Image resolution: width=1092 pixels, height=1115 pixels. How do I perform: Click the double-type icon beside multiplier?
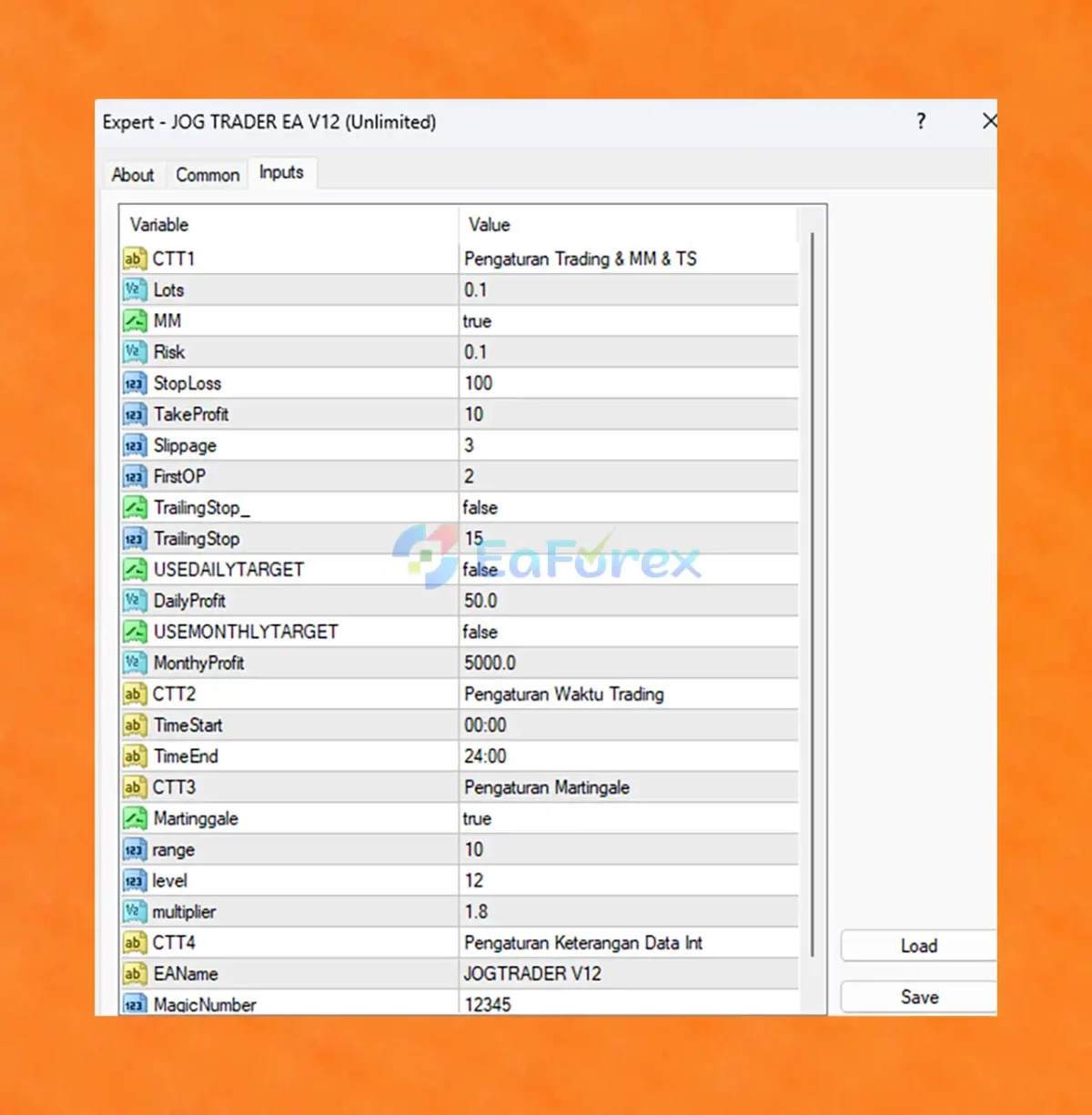[x=135, y=912]
